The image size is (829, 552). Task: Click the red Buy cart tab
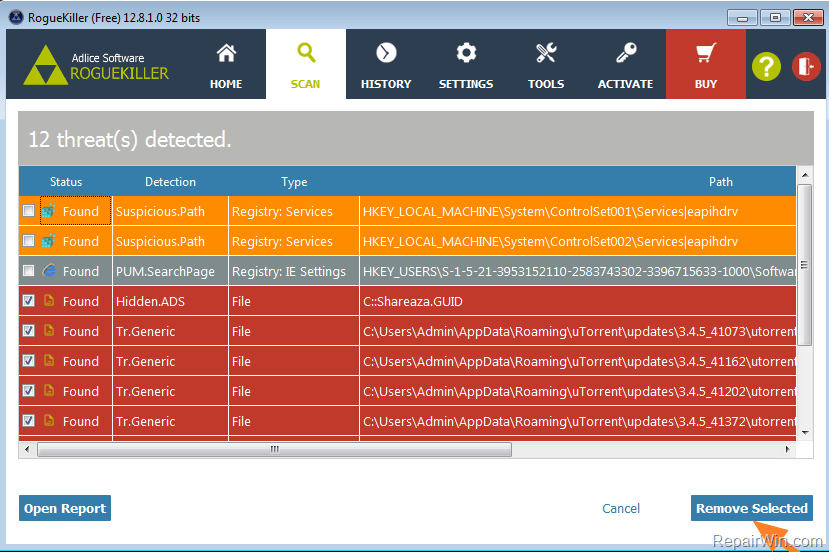[x=706, y=65]
